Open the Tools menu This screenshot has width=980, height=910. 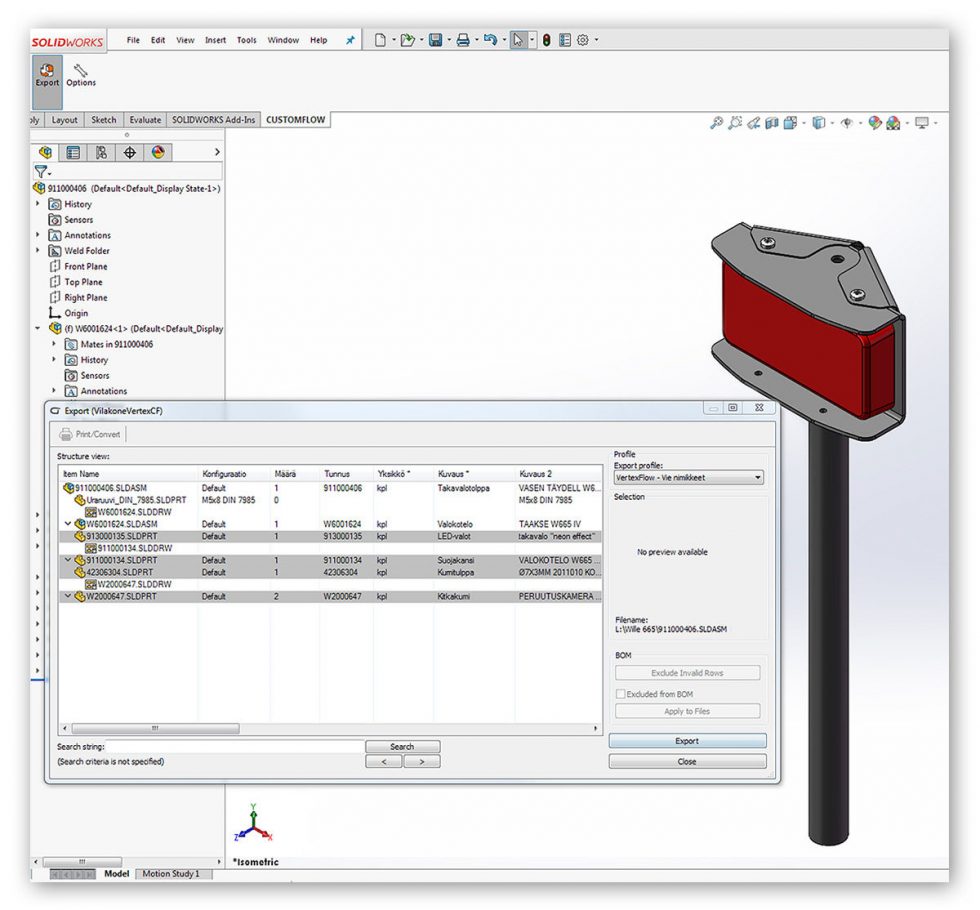[246, 40]
